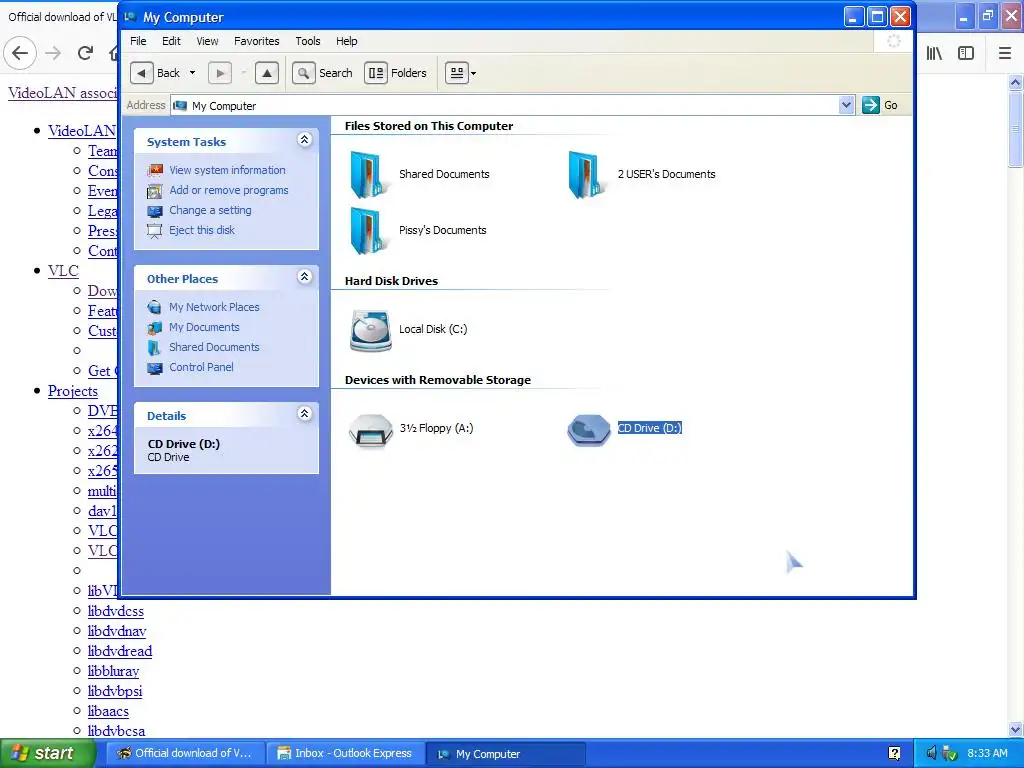Screen dimensions: 1024x768
Task: Click the Control Panel sidebar icon
Action: (x=155, y=368)
